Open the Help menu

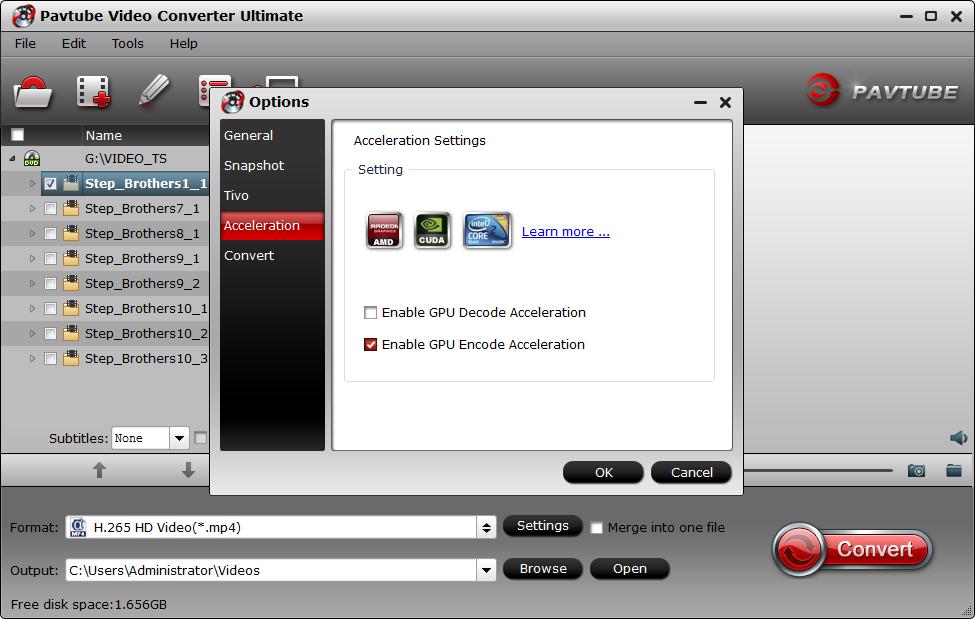pos(183,44)
